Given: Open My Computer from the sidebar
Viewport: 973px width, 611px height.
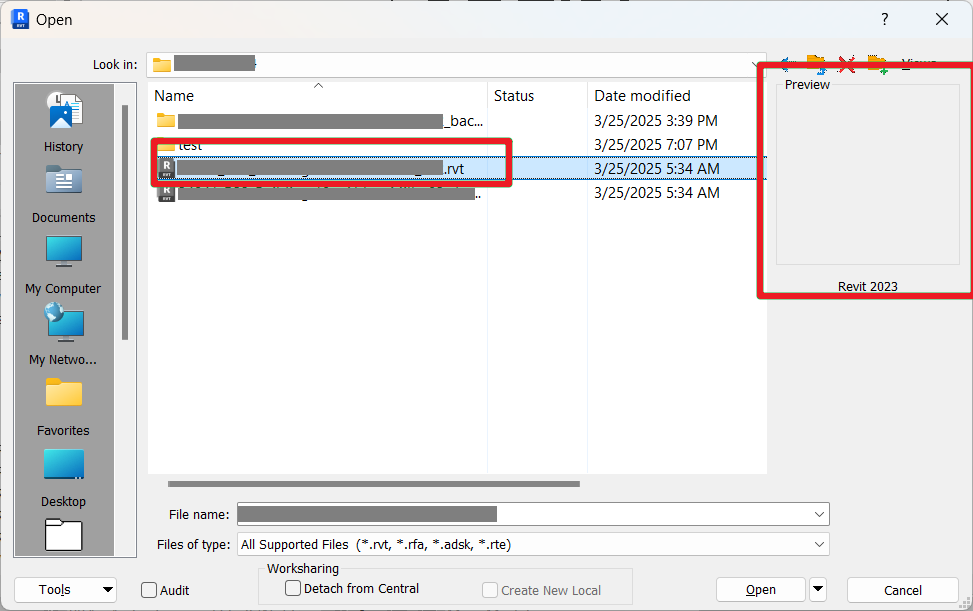Looking at the screenshot, I should coord(63,262).
